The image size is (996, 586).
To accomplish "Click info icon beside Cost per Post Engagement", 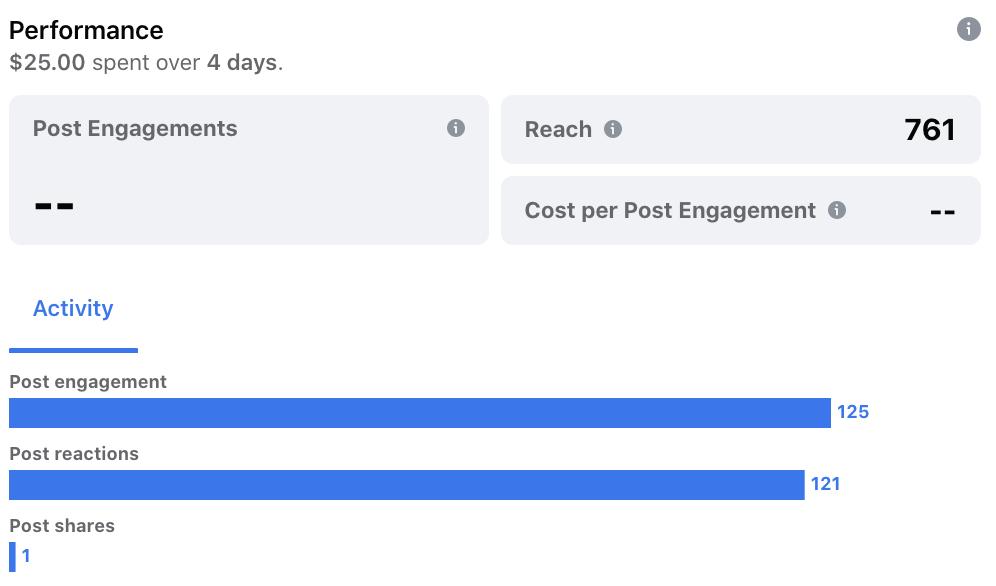I will (x=837, y=210).
